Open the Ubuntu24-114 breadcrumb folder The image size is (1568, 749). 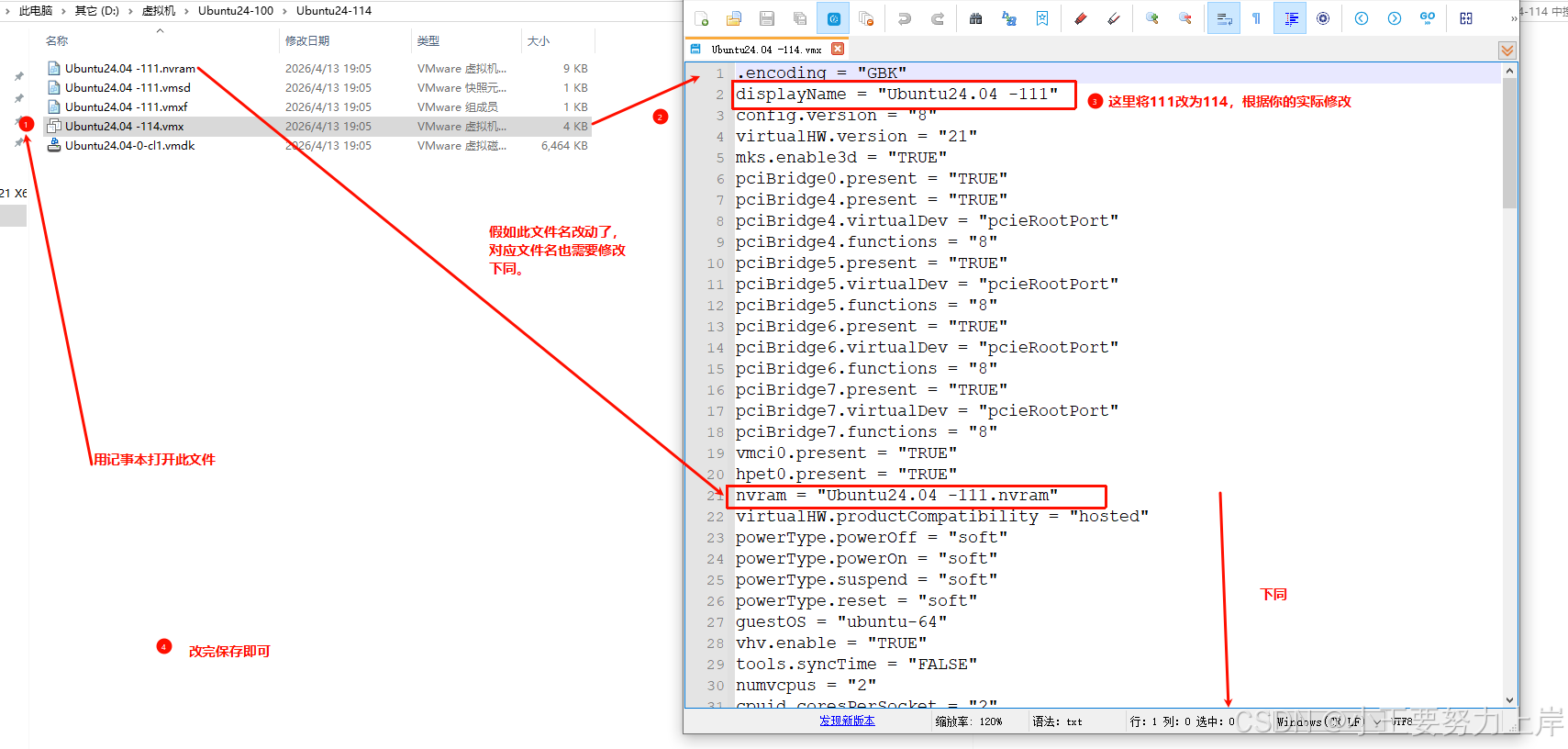tap(334, 11)
